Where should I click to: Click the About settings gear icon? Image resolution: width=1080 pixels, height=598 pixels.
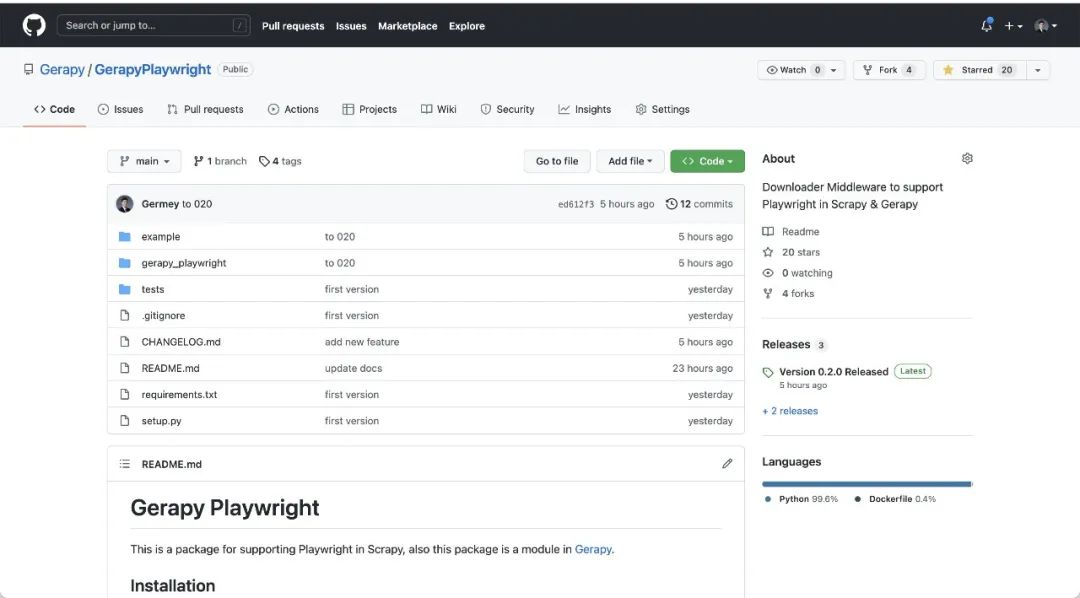pos(967,158)
